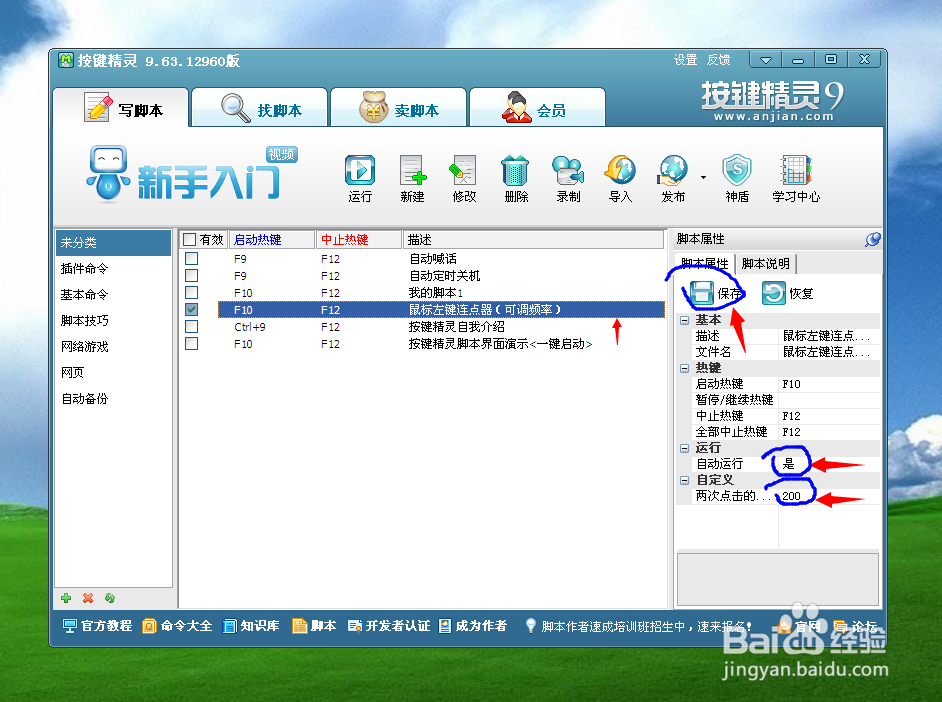Check the box for 按键精灵脚本界面演示 script
942x702 pixels.
coord(191,343)
